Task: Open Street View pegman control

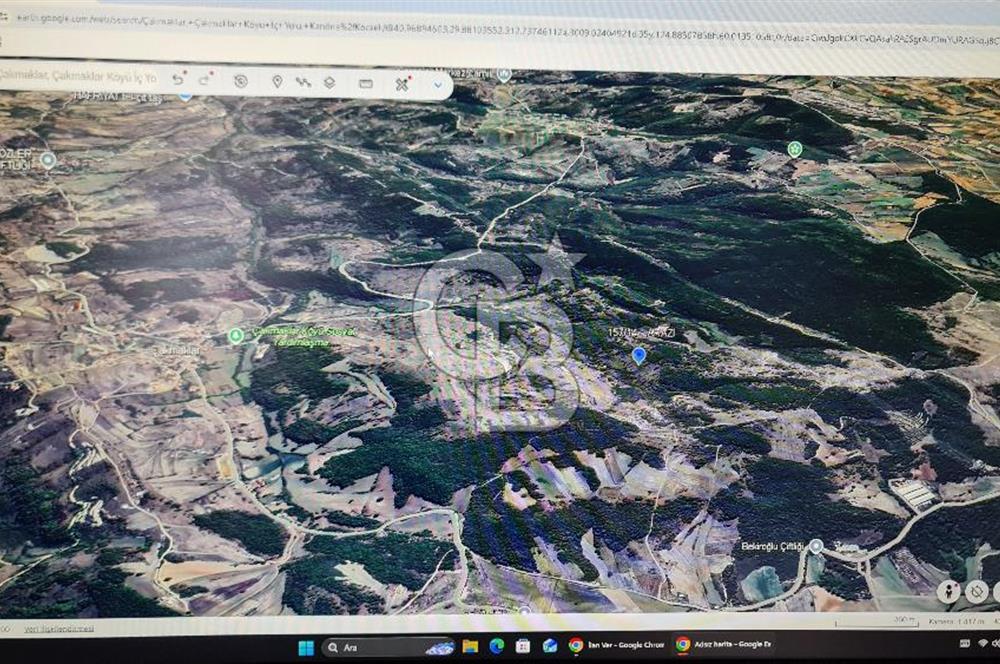Action: tap(948, 592)
